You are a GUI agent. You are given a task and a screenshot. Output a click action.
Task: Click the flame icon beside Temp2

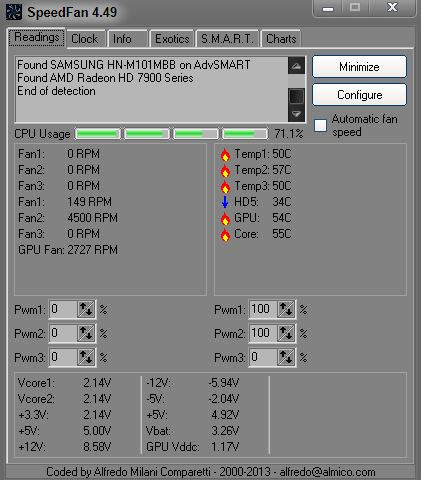click(225, 171)
